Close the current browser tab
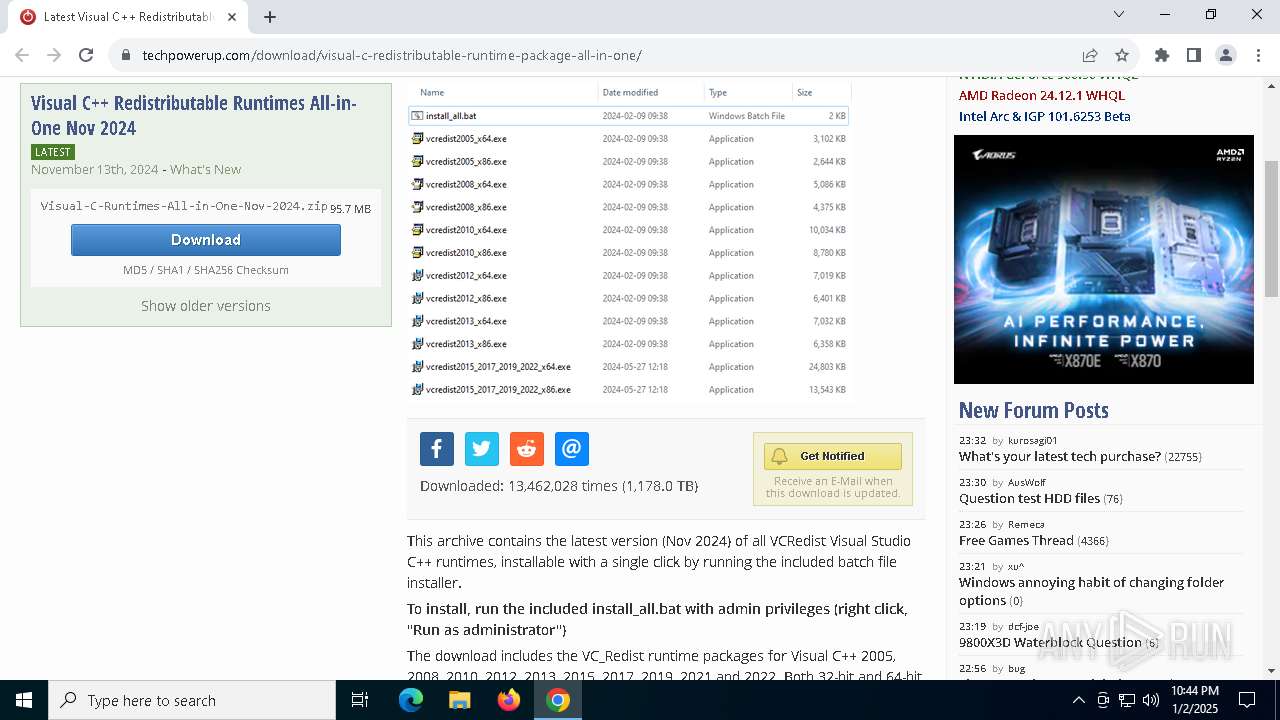Image resolution: width=1280 pixels, height=720 pixels. 231,17
